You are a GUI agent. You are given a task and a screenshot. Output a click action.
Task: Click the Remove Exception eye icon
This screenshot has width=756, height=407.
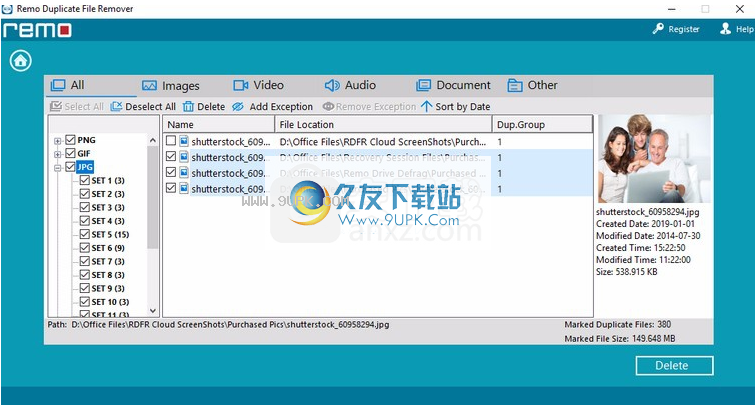pos(328,106)
